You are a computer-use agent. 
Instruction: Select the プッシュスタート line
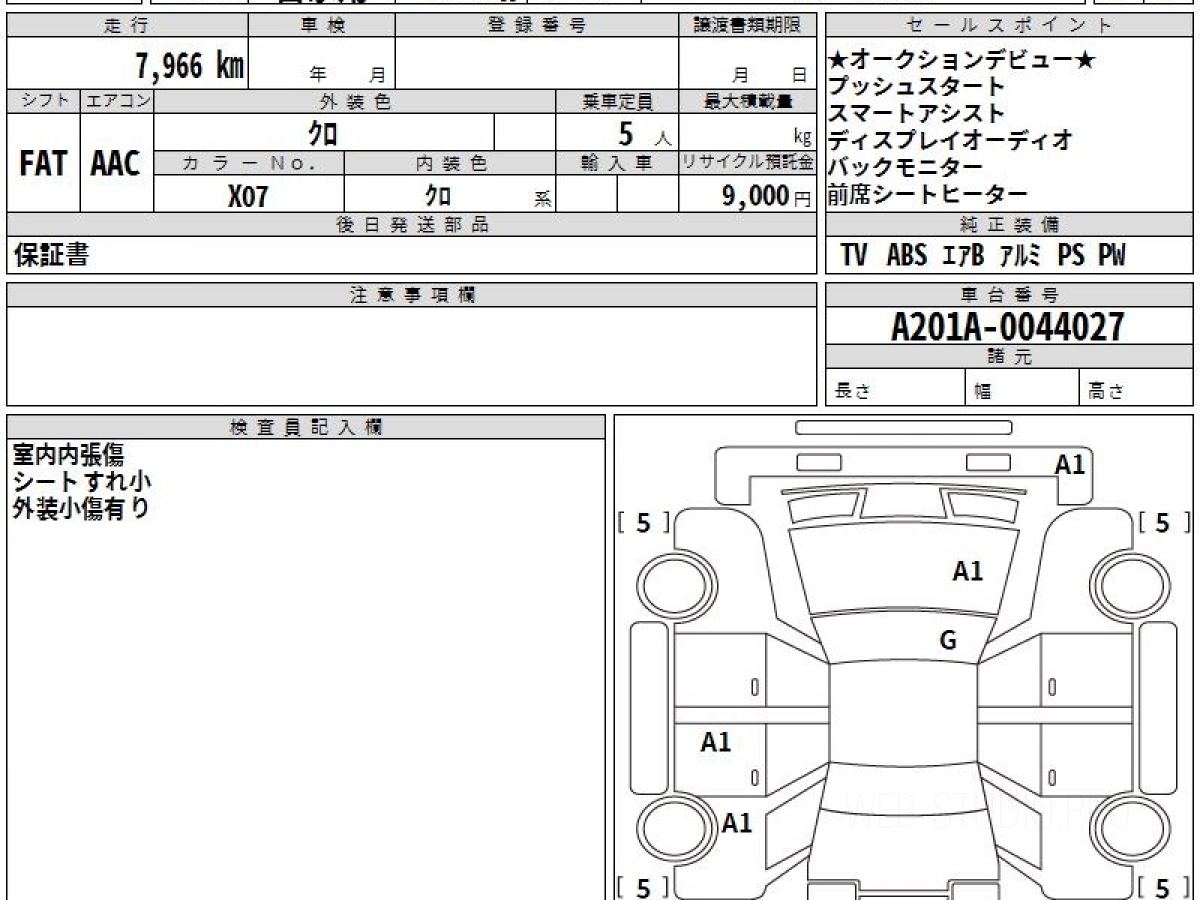click(916, 88)
